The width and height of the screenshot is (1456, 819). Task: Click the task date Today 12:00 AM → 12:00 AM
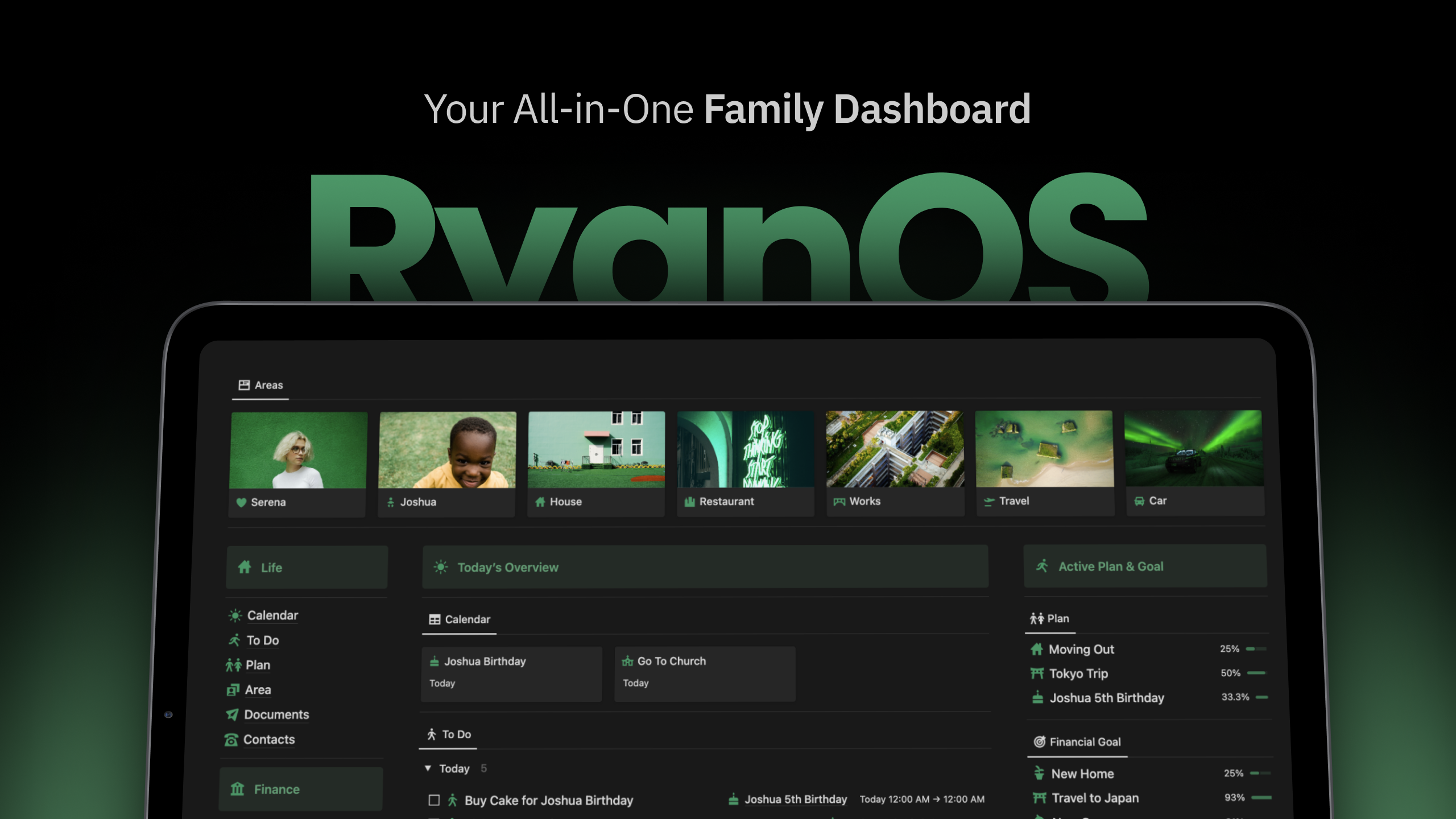click(922, 799)
